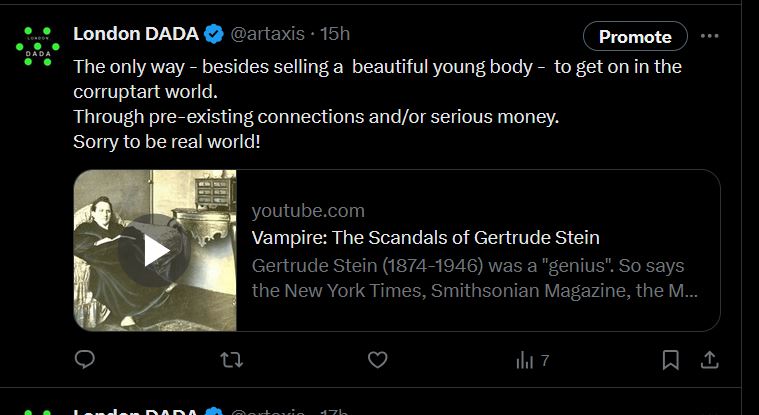759x415 pixels.
Task: Open the @artaxis profile handle
Action: (x=267, y=35)
